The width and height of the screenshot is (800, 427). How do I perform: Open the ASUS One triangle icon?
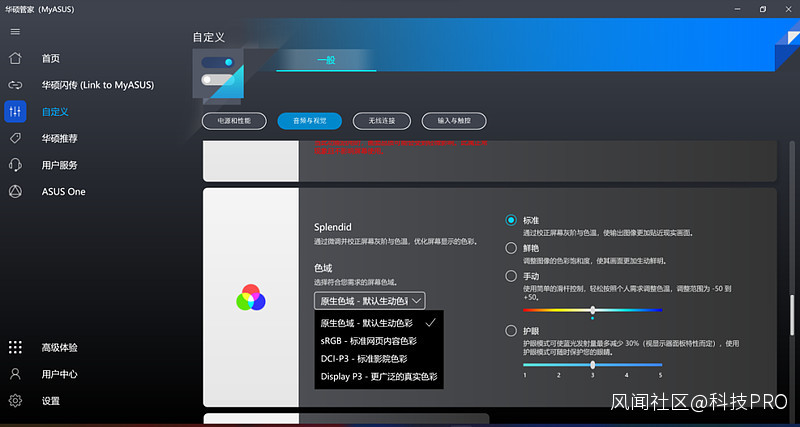(x=15, y=192)
